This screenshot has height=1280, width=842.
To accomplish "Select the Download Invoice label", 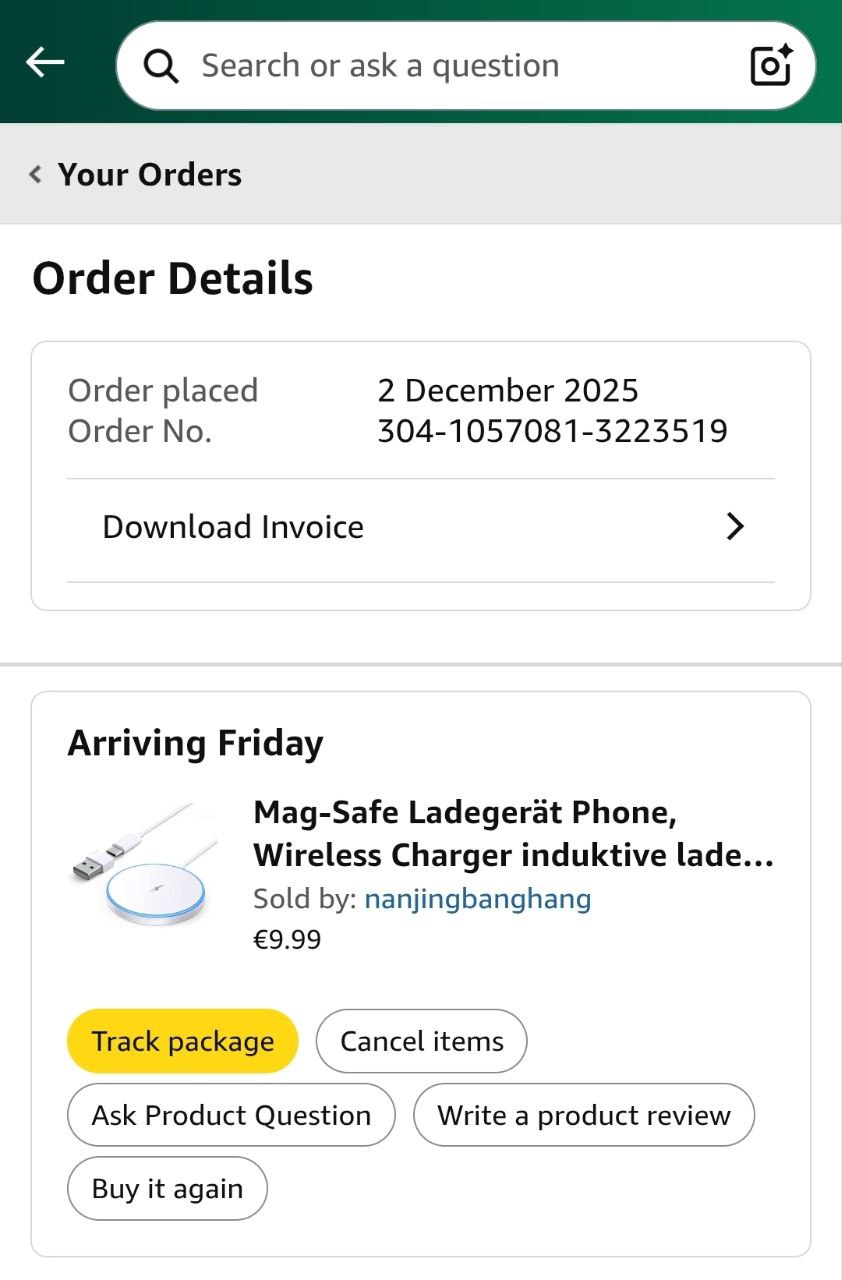I will [x=233, y=527].
